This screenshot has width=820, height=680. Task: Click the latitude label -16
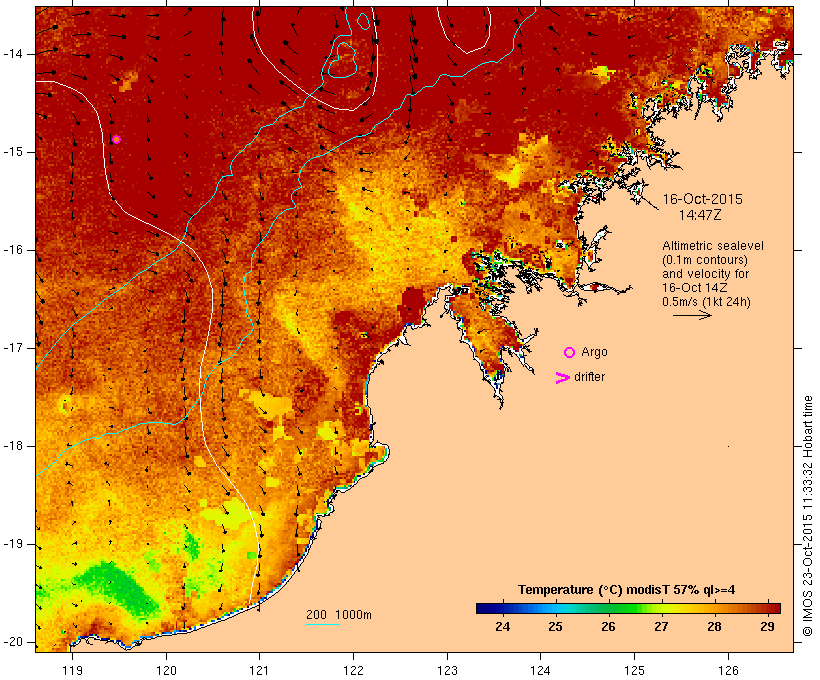click(13, 250)
